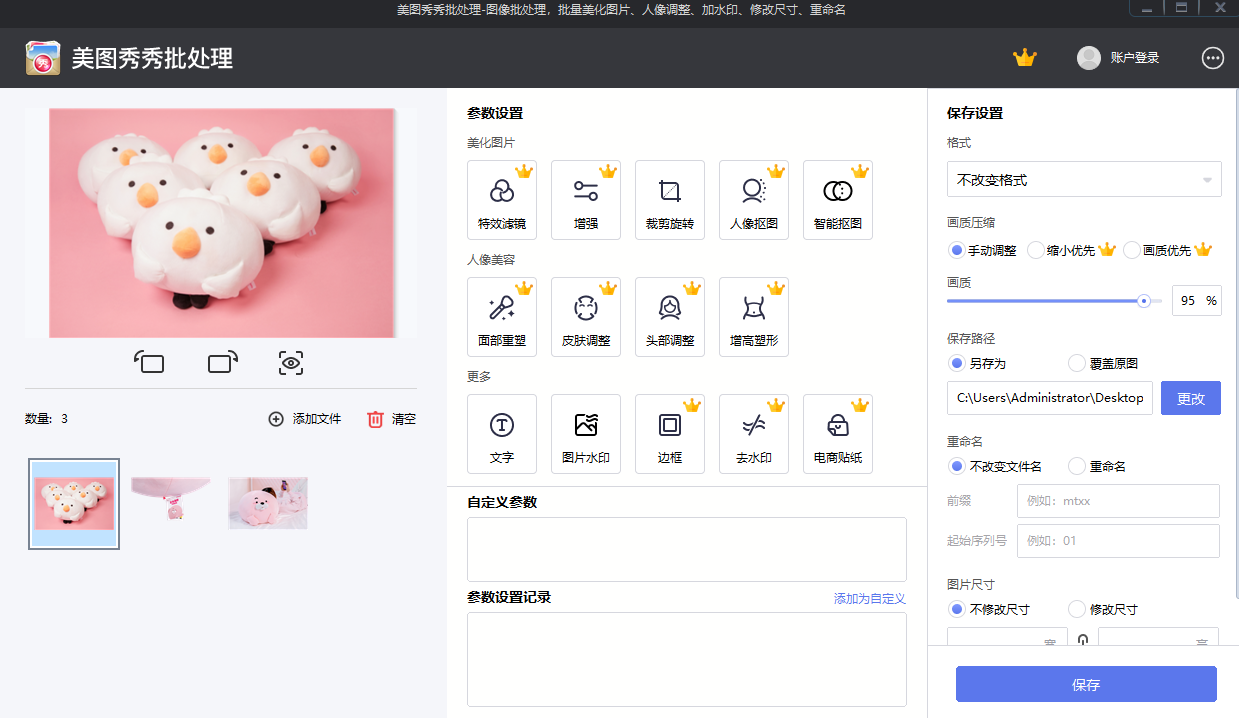Click the 保存 save button
Image resolution: width=1239 pixels, height=718 pixels.
(x=1086, y=685)
